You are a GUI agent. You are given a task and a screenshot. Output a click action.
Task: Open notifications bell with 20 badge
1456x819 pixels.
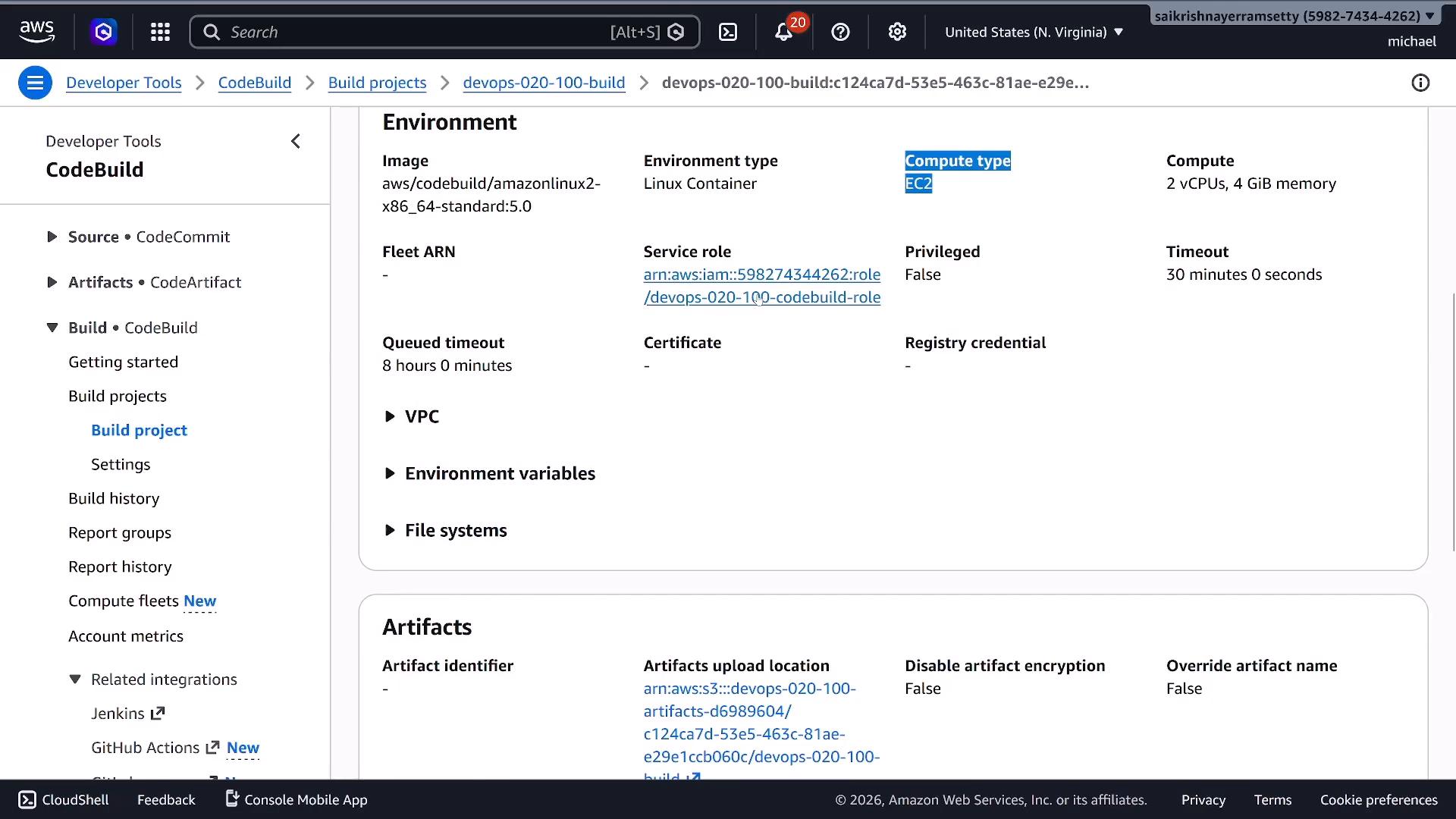[785, 32]
